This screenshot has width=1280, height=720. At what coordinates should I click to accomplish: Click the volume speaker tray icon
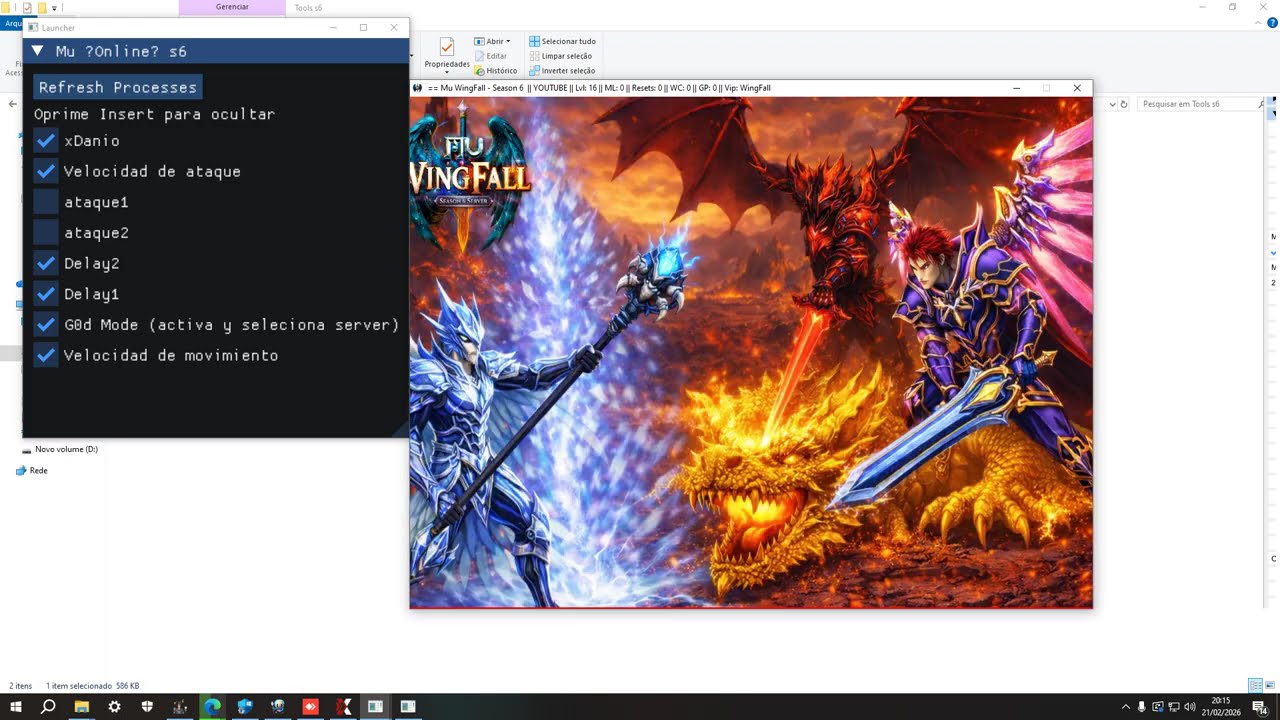click(1190, 706)
